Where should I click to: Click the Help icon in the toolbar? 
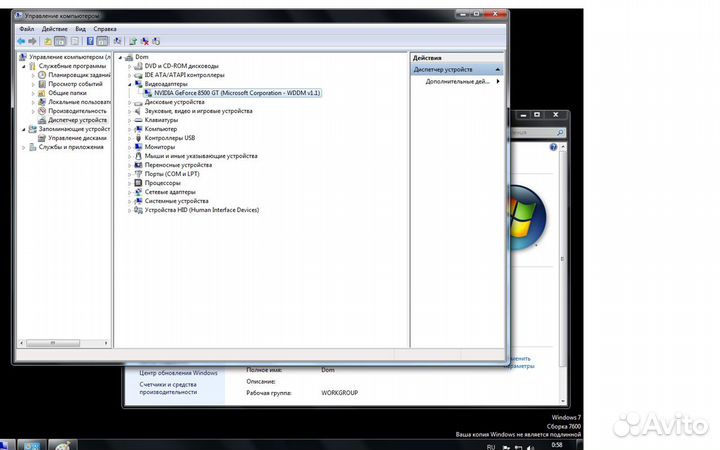click(89, 41)
